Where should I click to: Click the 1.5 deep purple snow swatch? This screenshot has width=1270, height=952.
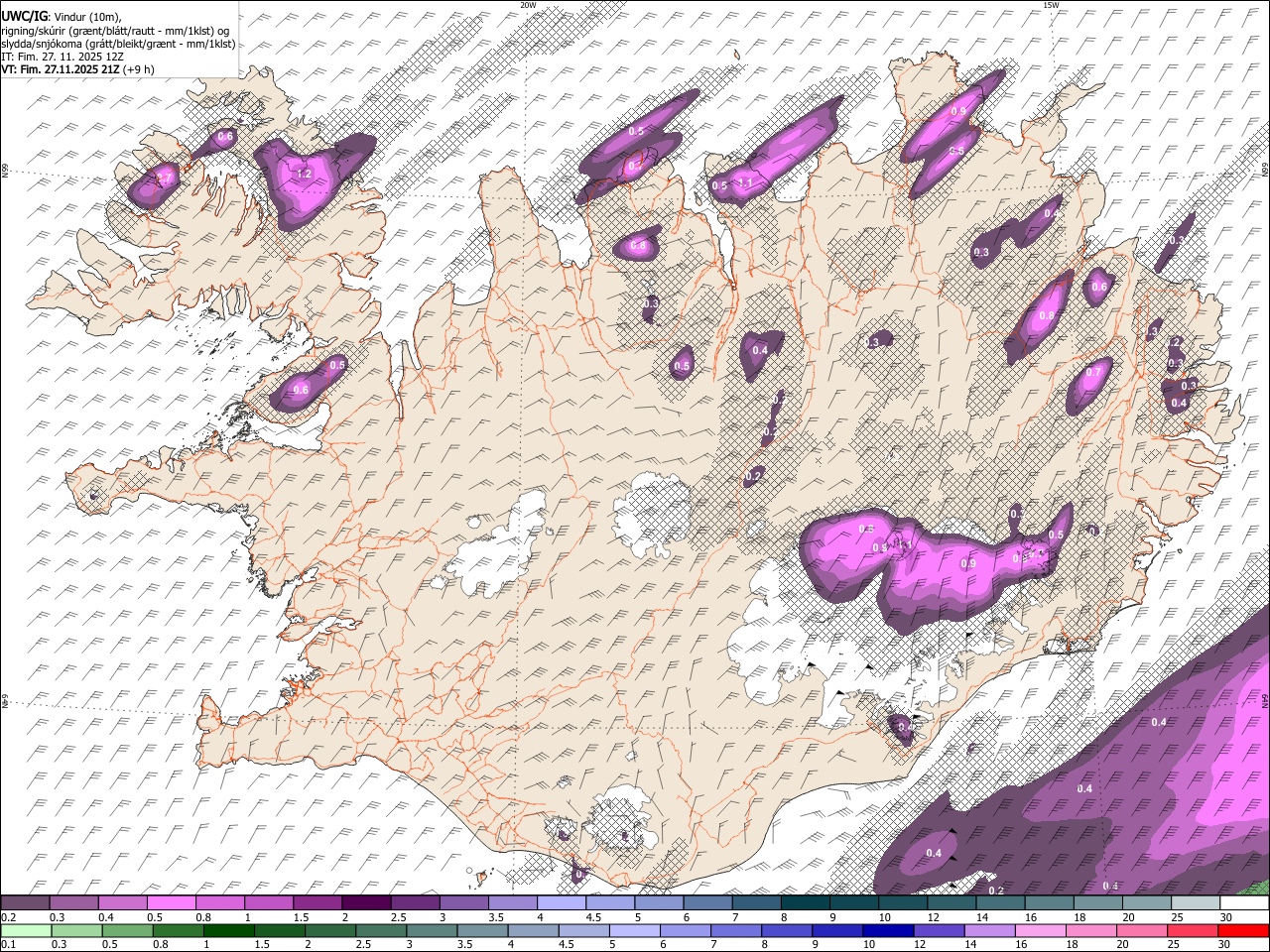(317, 903)
